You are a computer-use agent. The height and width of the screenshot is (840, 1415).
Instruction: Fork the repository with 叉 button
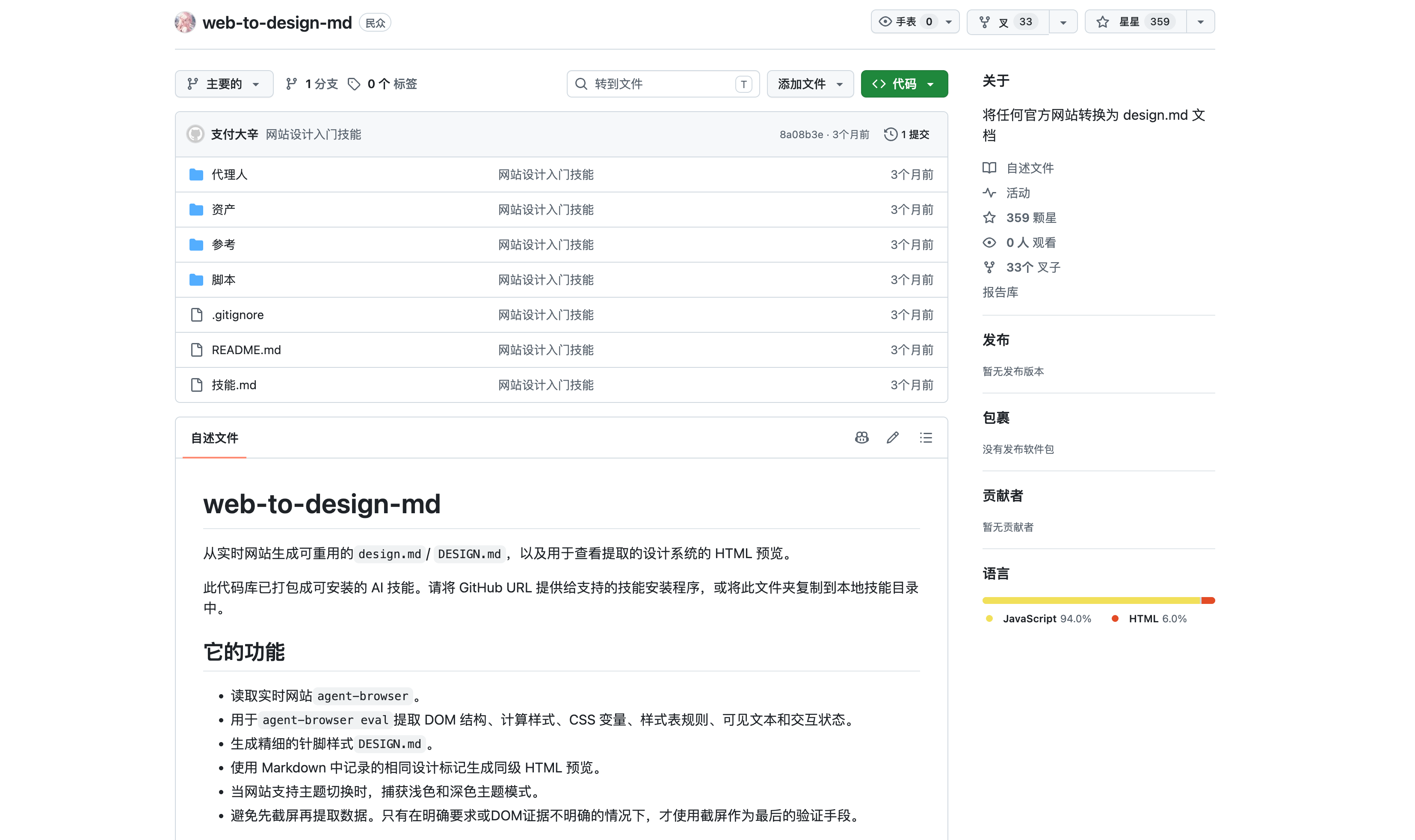tap(1008, 21)
